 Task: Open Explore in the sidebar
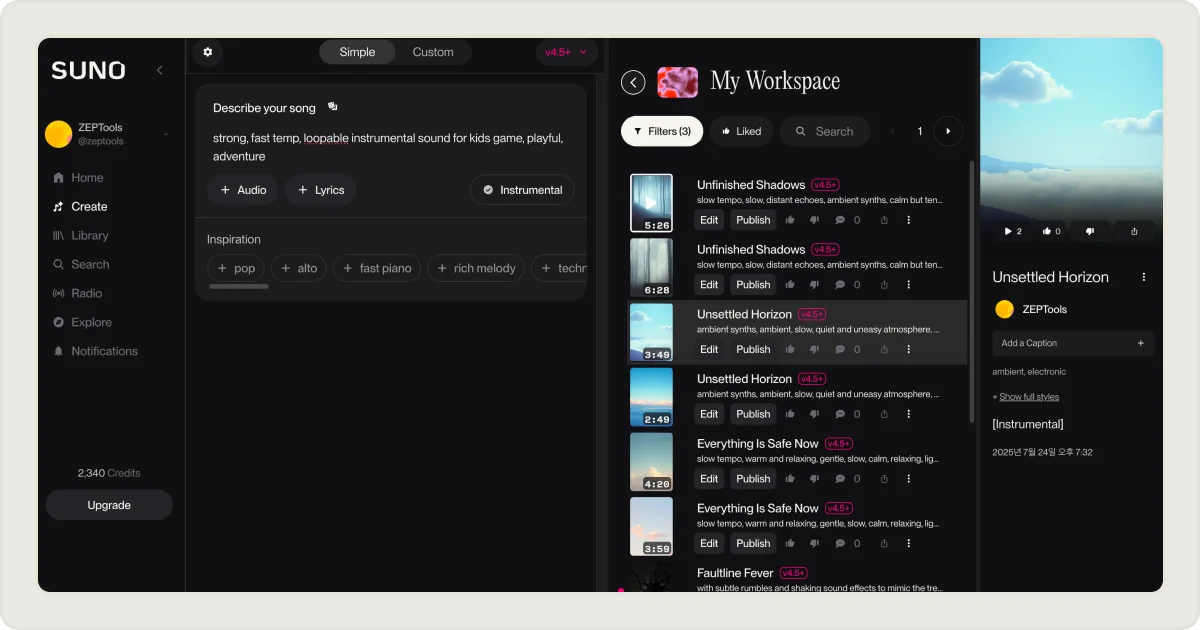pyautogui.click(x=91, y=322)
